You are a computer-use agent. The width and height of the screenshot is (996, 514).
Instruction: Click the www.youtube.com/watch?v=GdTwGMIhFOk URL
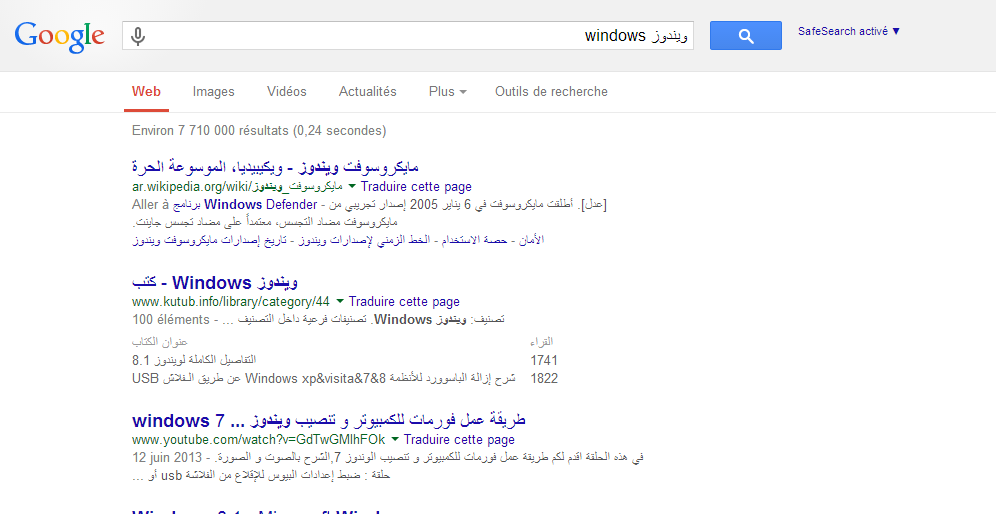[259, 439]
